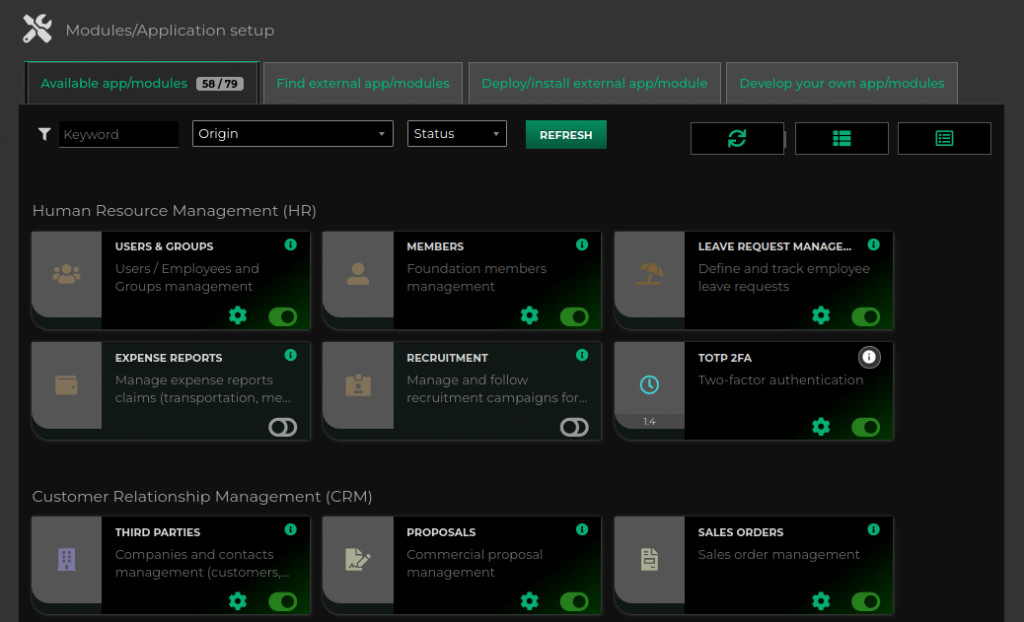Switch to the card grid view icon
1024x622 pixels.
(841, 139)
